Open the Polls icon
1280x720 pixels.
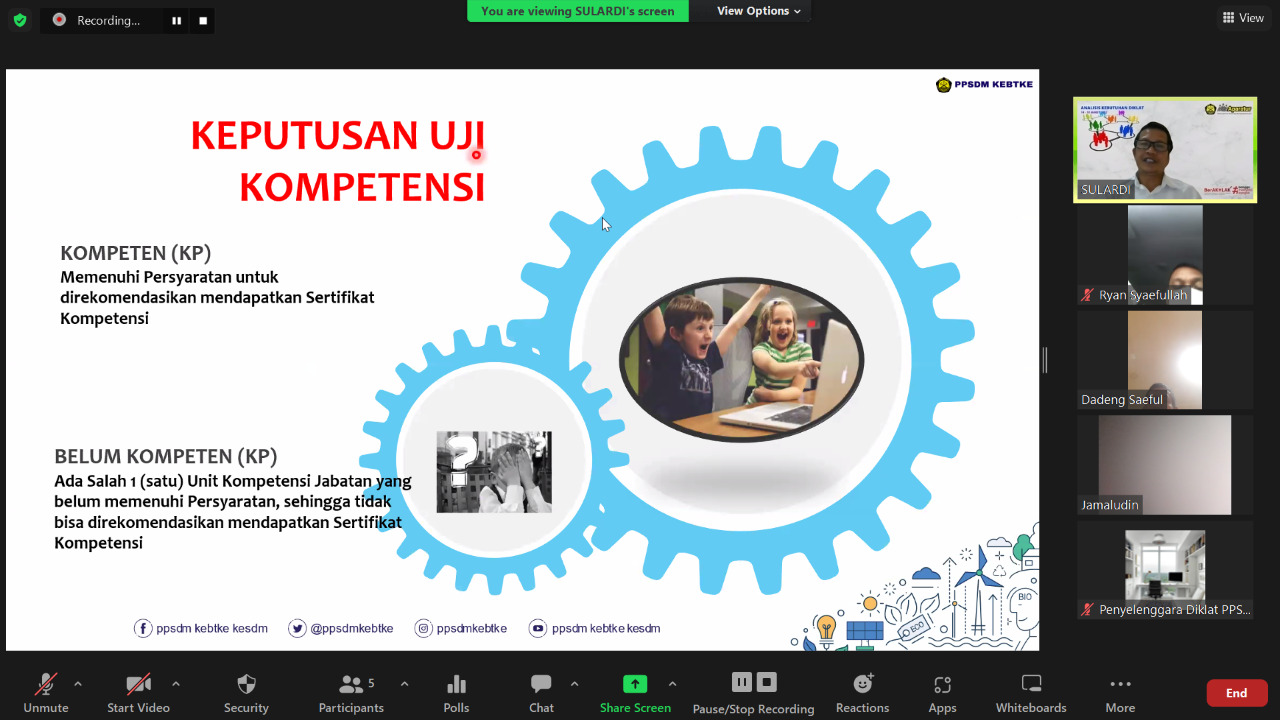click(x=456, y=685)
